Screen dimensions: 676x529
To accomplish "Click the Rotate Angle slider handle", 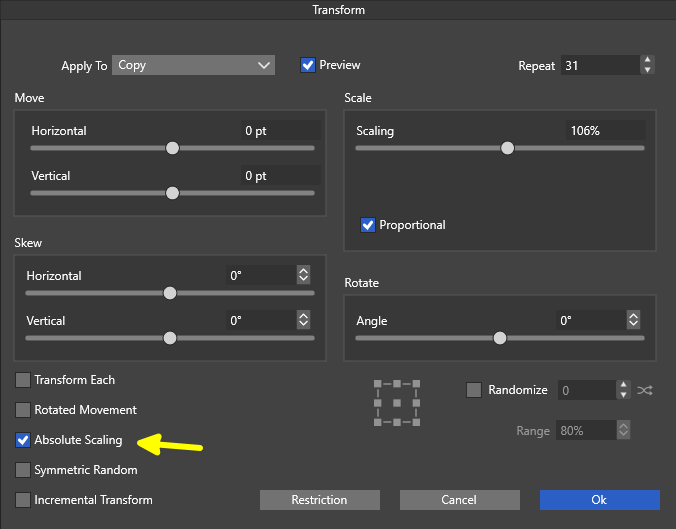I will (500, 338).
